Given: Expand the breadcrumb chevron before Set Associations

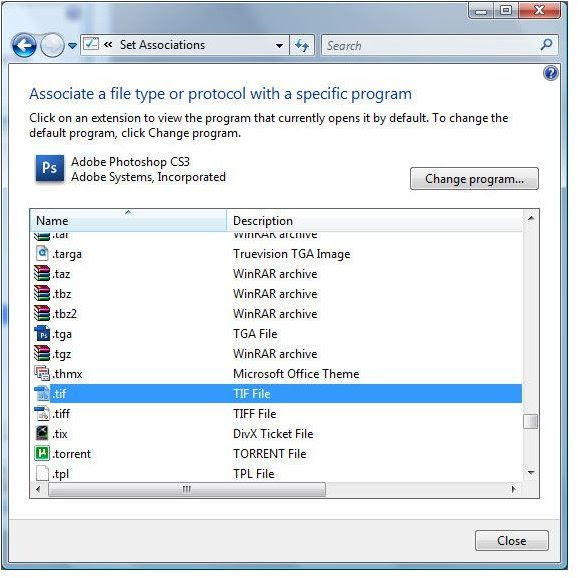Looking at the screenshot, I should (108, 45).
